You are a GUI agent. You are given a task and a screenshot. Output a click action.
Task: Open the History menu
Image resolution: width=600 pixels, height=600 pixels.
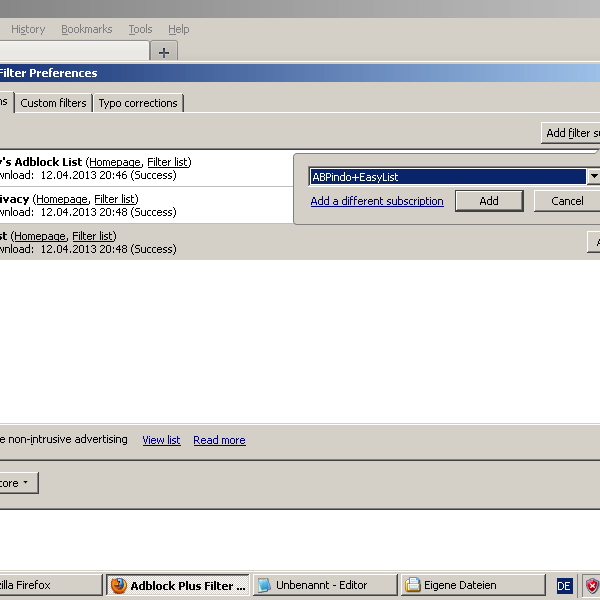click(28, 29)
